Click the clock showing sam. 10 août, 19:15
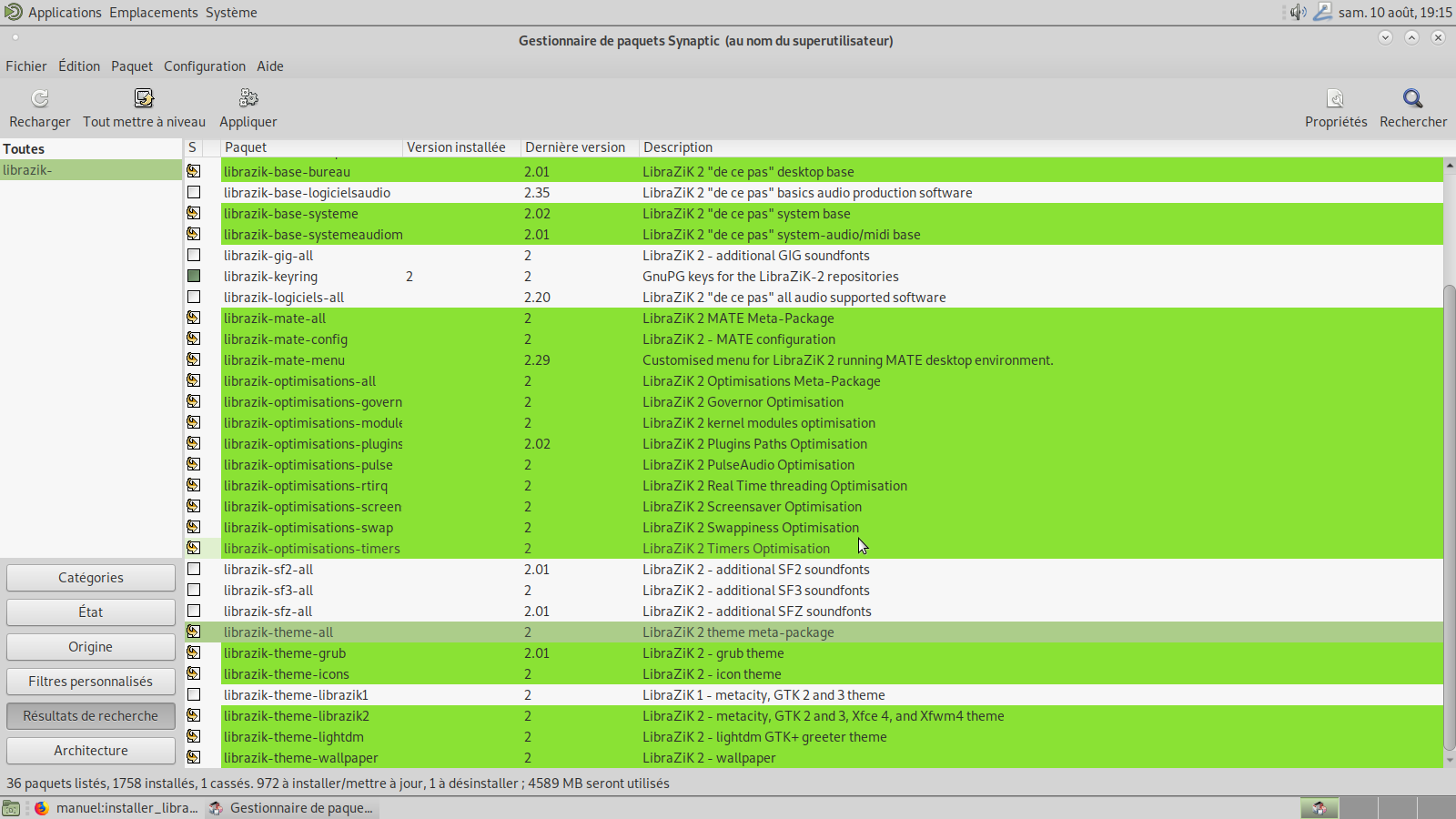This screenshot has height=819, width=1456. pyautogui.click(x=1395, y=13)
